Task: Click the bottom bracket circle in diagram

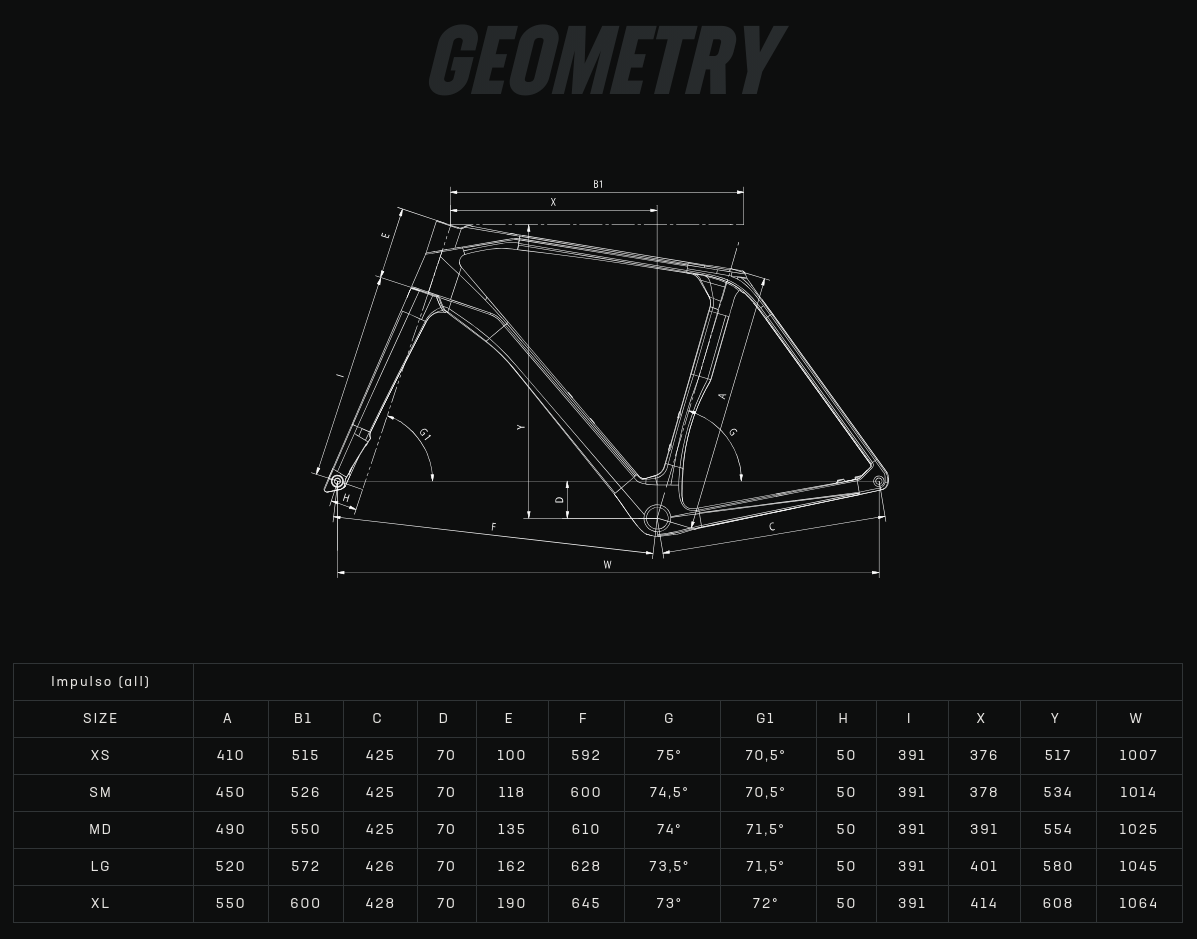Action: [656, 518]
